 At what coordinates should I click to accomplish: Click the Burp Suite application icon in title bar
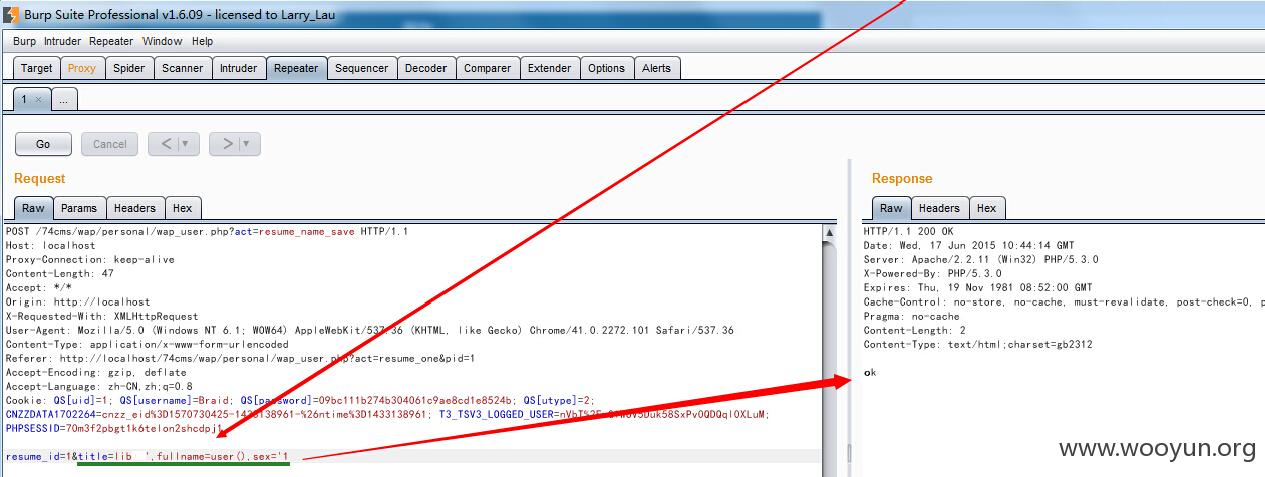pos(11,14)
